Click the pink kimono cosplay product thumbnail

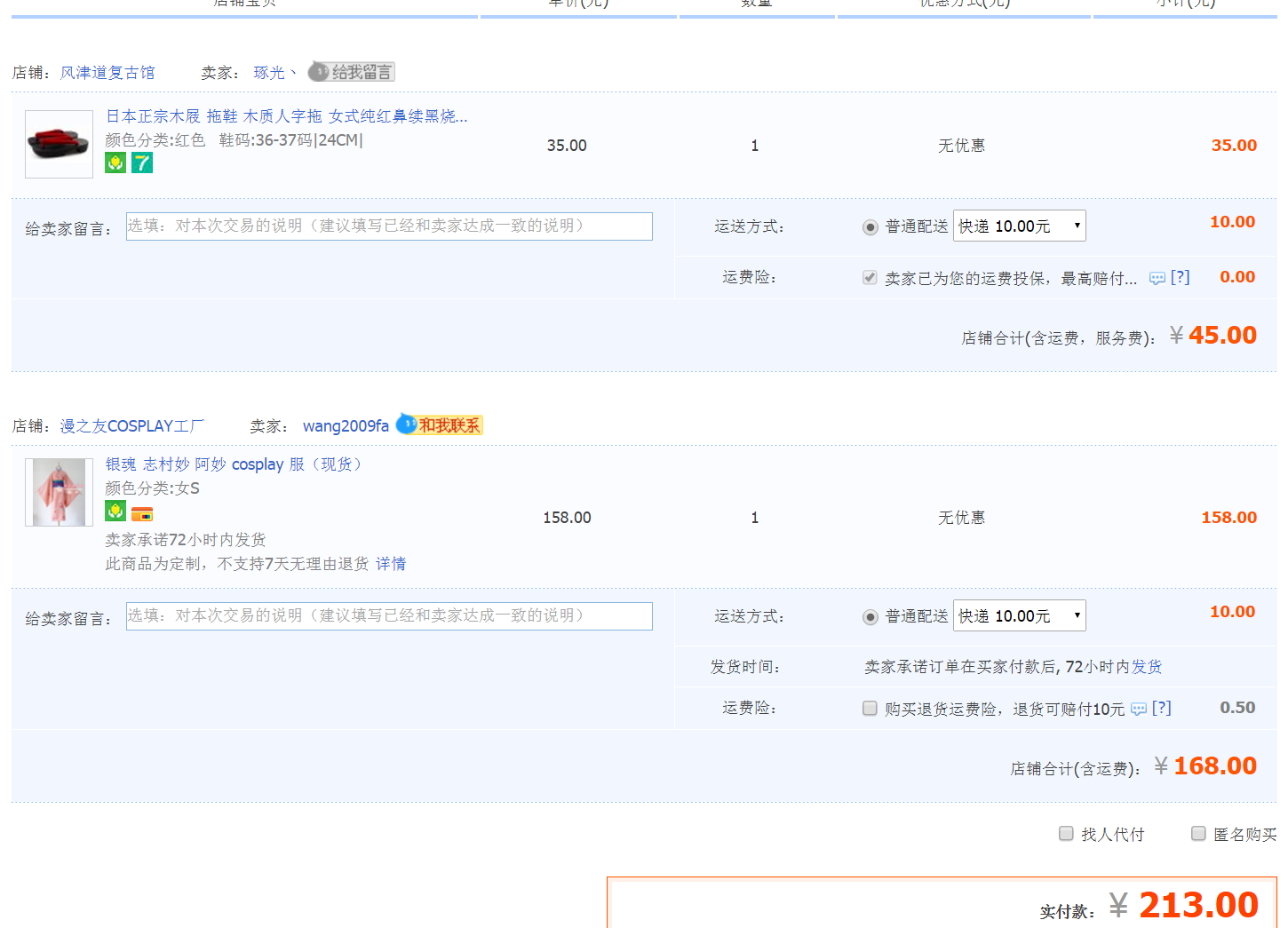point(59,492)
